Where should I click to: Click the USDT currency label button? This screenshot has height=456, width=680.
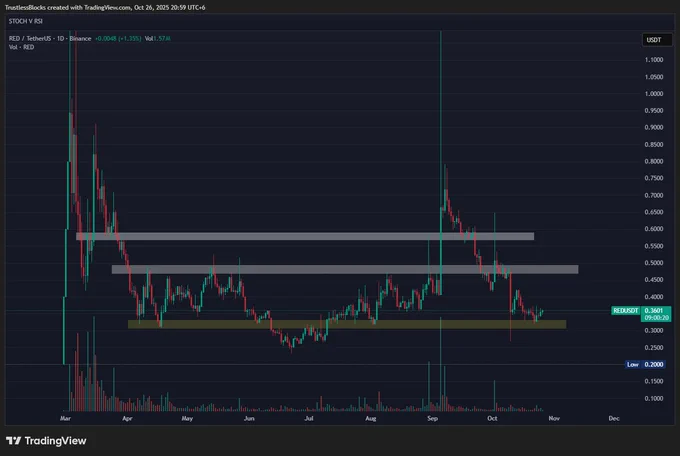point(656,39)
